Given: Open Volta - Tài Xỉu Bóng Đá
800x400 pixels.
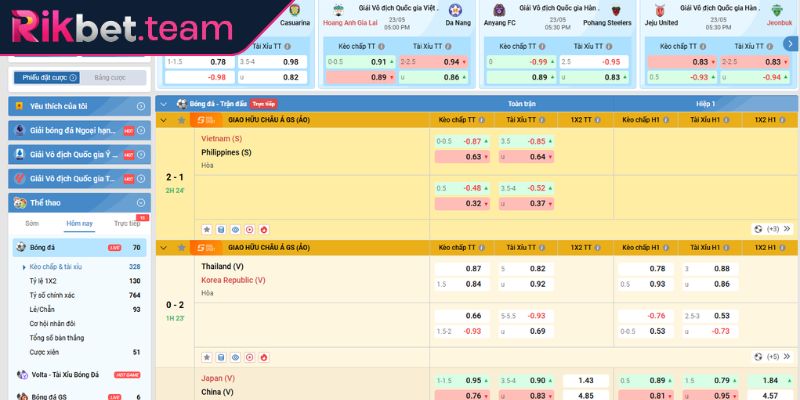Looking at the screenshot, I should tap(62, 374).
